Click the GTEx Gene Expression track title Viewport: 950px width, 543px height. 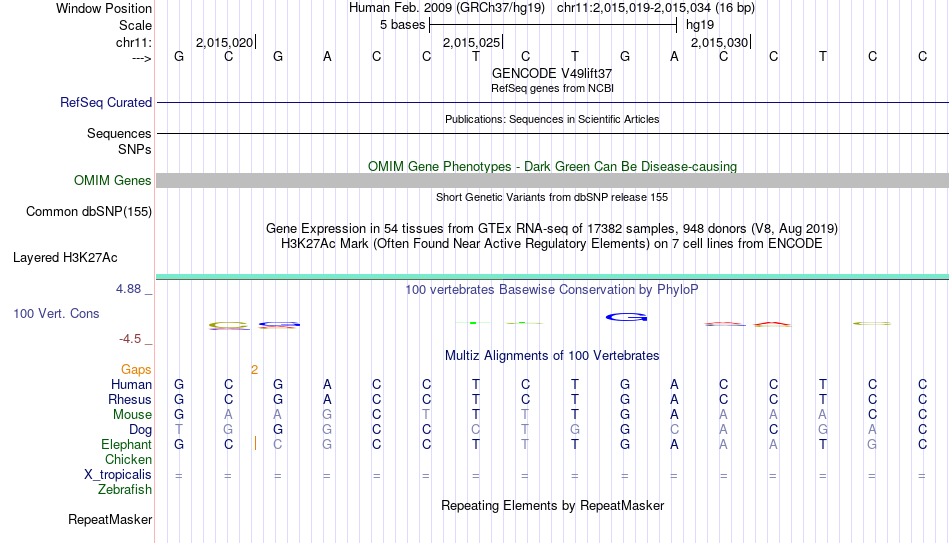pos(552,228)
